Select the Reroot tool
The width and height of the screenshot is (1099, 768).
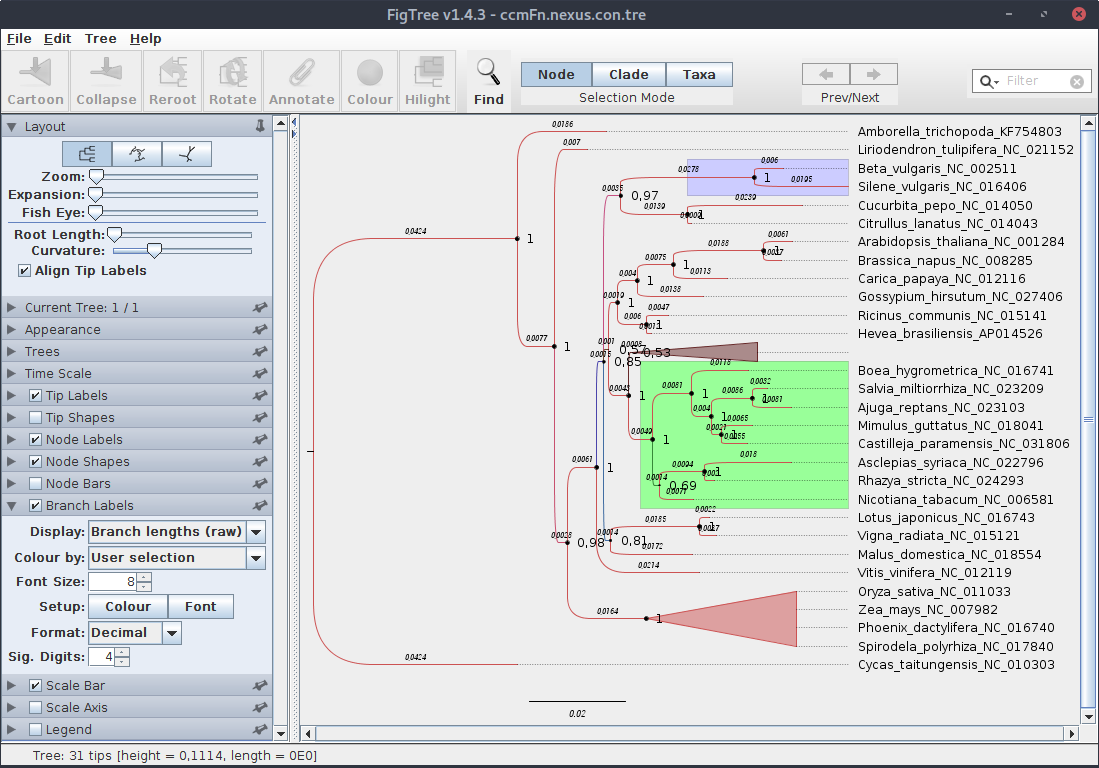click(x=173, y=80)
